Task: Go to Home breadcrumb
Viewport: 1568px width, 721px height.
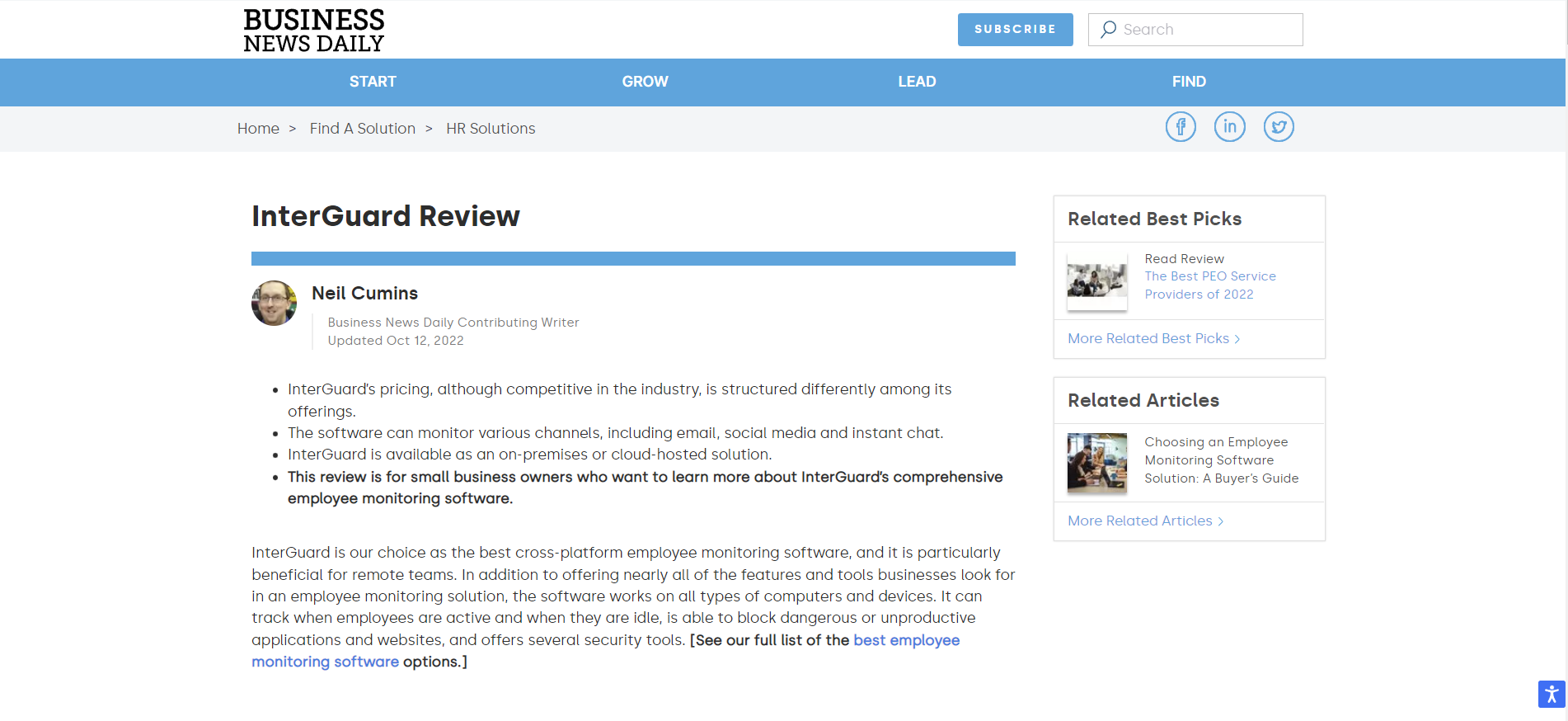Action: (x=258, y=129)
